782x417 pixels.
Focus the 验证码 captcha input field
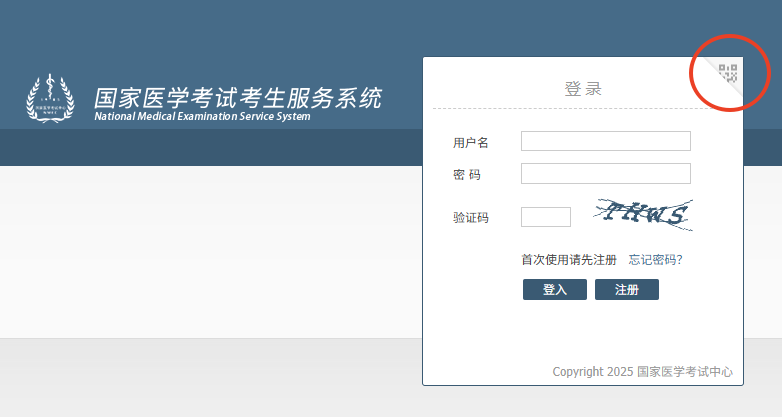(546, 217)
